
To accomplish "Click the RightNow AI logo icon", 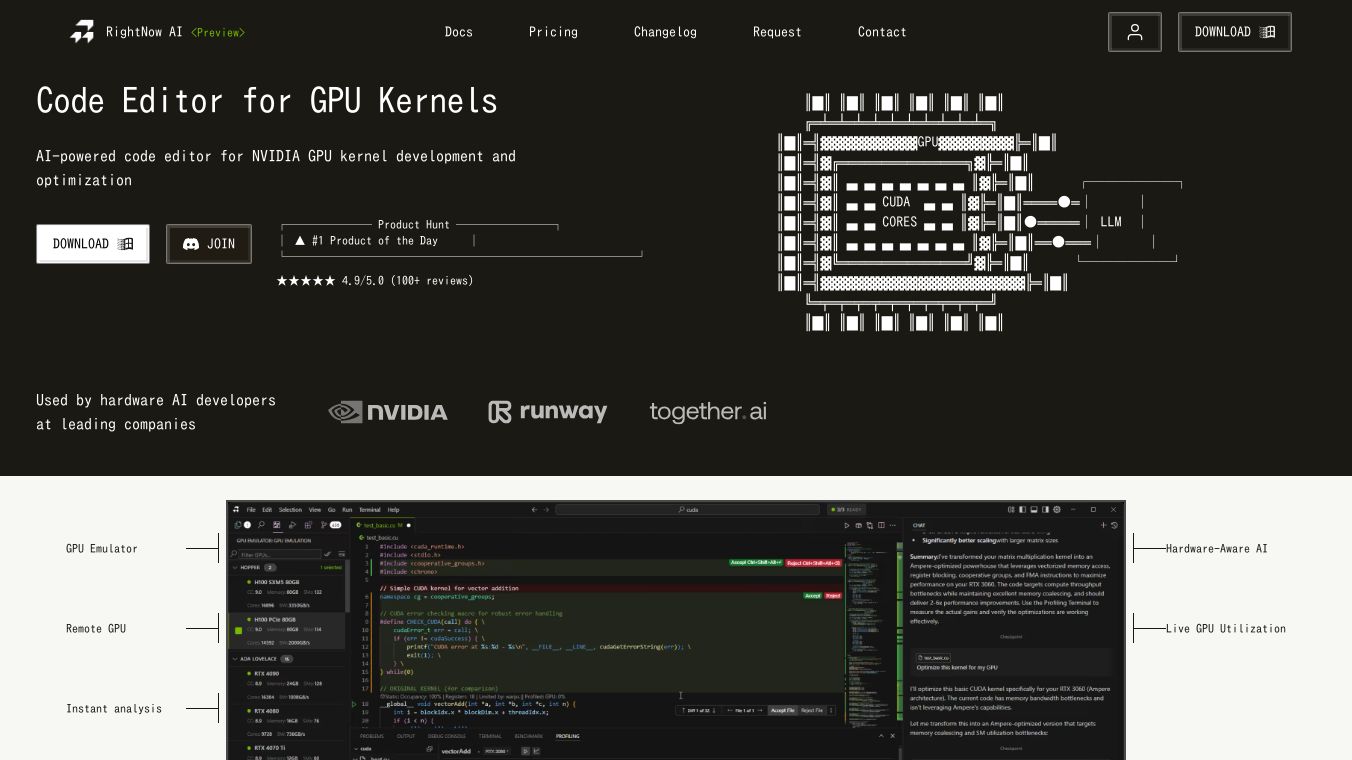I will tap(82, 32).
